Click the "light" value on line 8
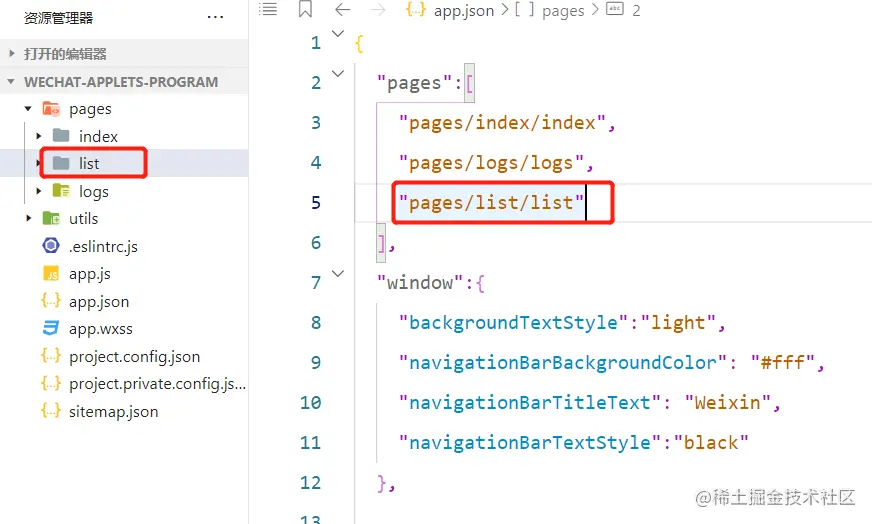 [x=678, y=323]
